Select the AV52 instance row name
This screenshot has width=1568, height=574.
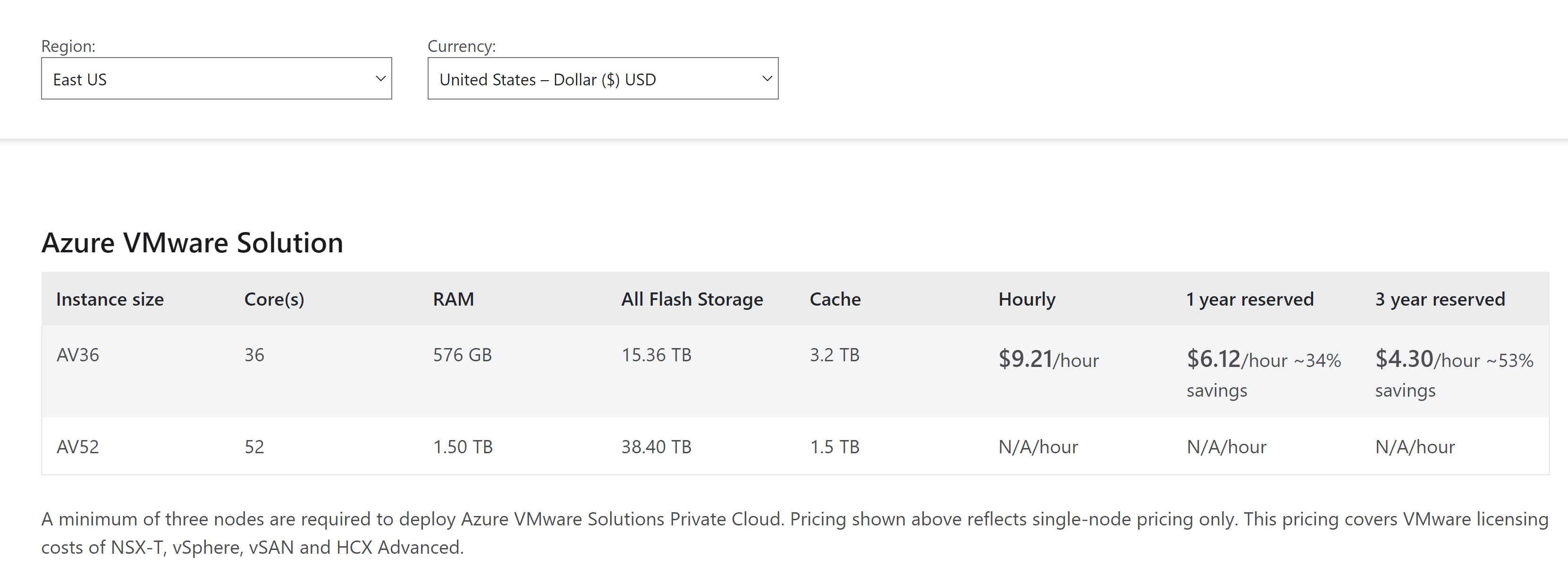[78, 447]
